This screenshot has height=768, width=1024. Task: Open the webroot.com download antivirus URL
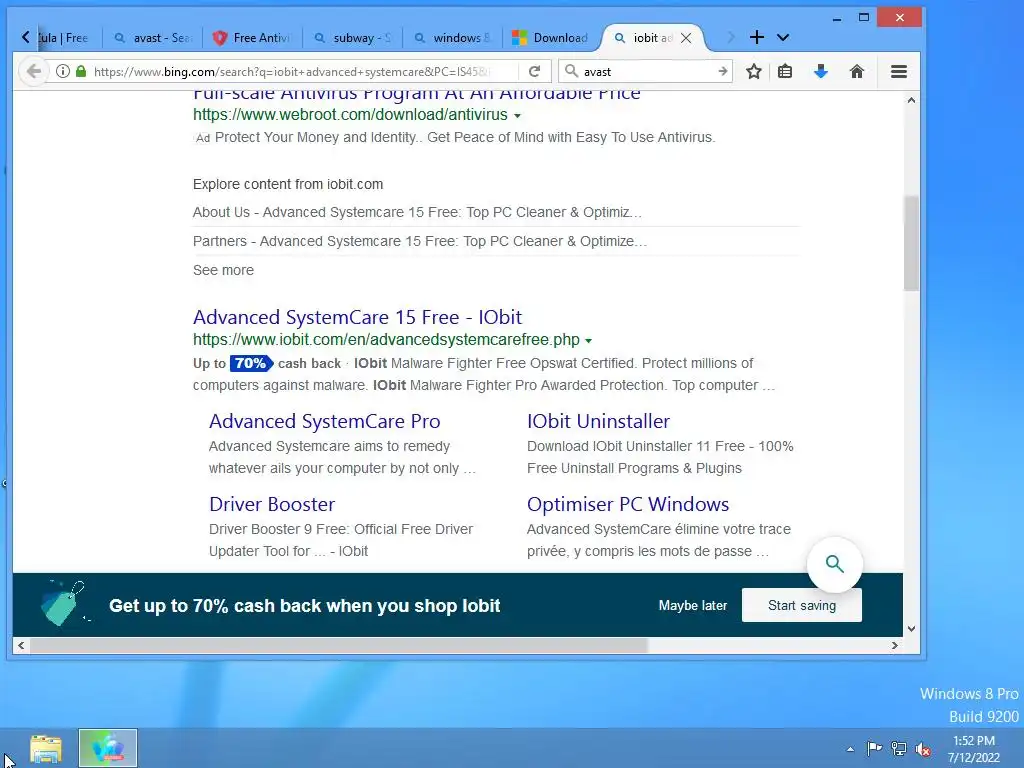pos(350,114)
